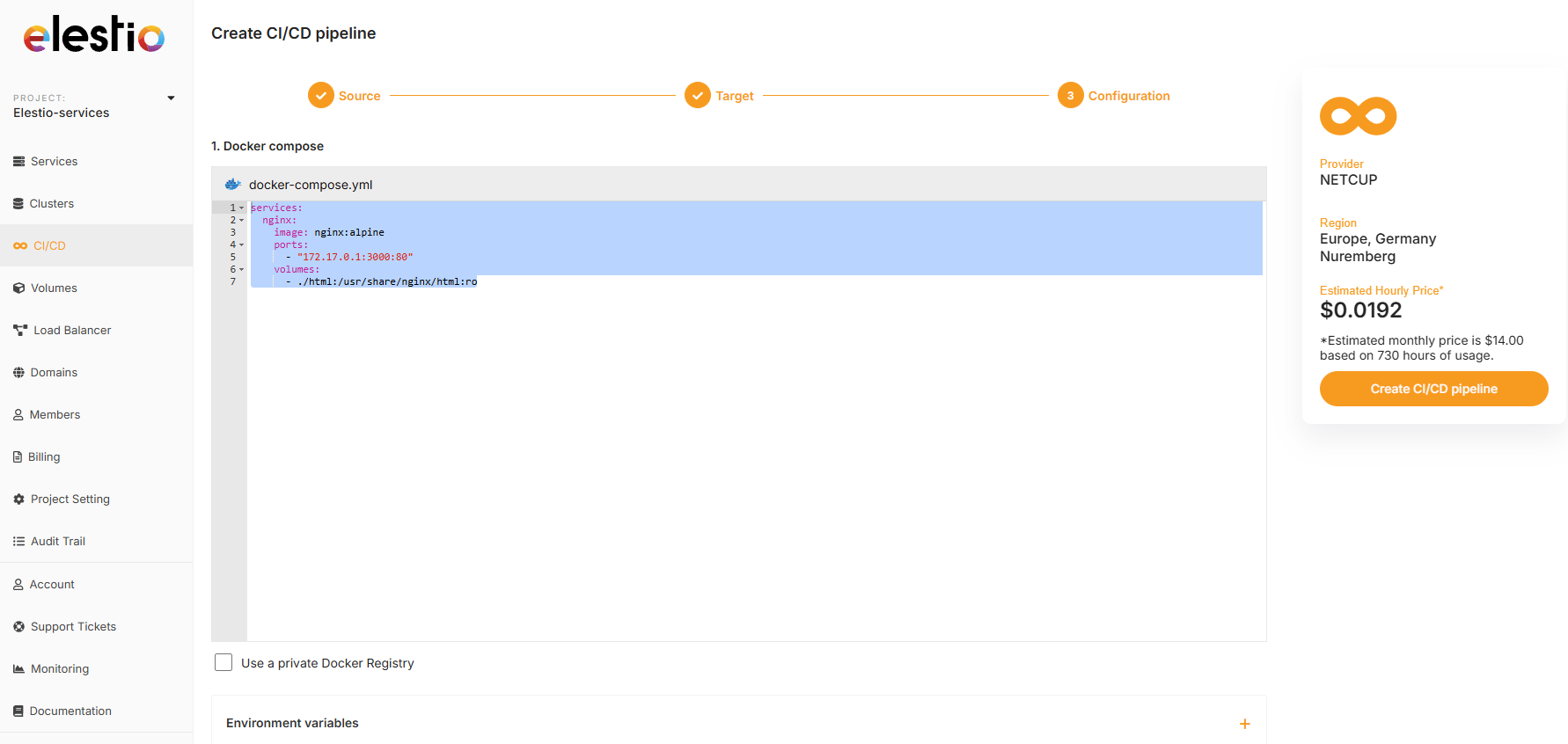Open the Documentation link in sidebar

click(70, 711)
